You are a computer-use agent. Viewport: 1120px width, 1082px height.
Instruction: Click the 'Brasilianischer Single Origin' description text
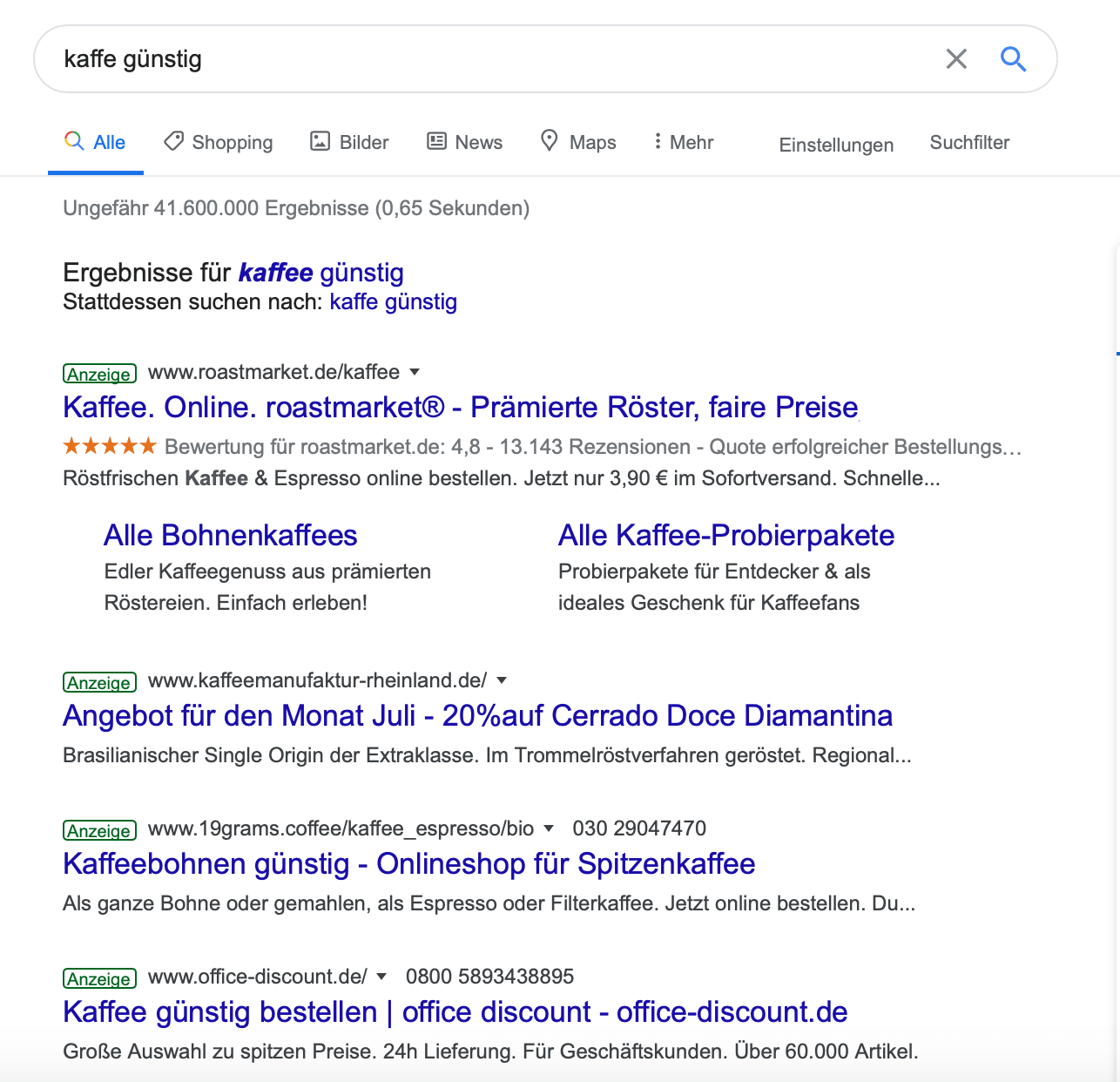tap(487, 755)
